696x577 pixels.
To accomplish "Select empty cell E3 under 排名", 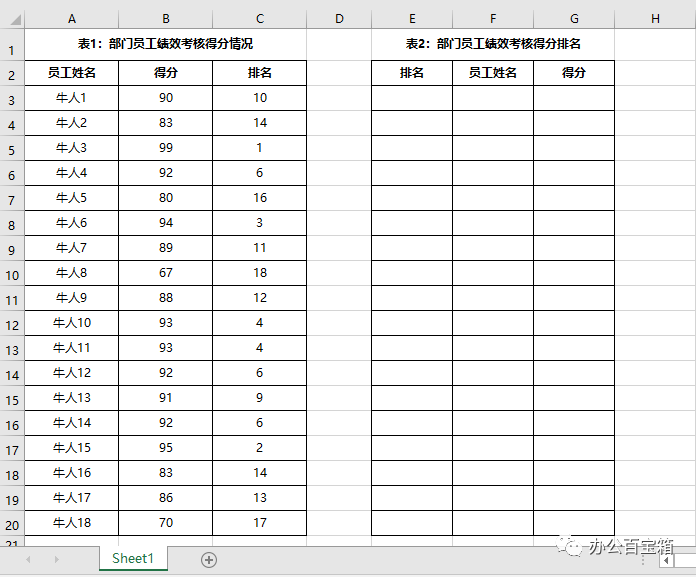I will (x=412, y=98).
